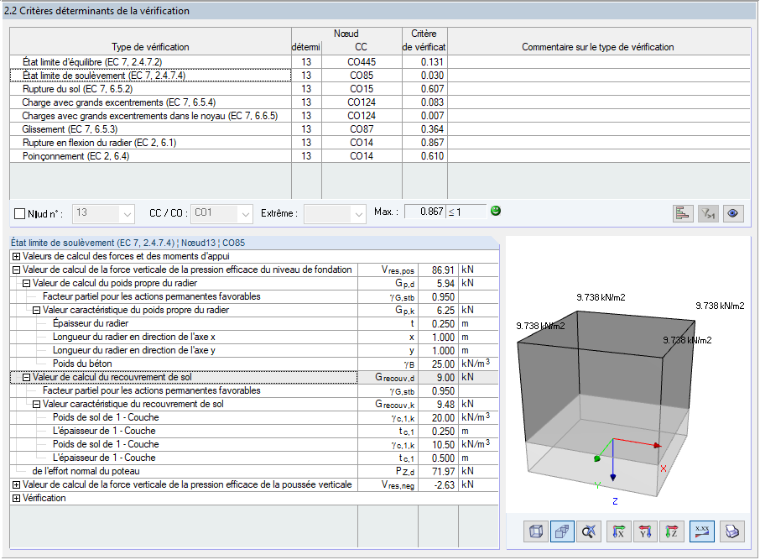
Task: Click the 9.00 Grecouv,d value
Action: (x=438, y=377)
